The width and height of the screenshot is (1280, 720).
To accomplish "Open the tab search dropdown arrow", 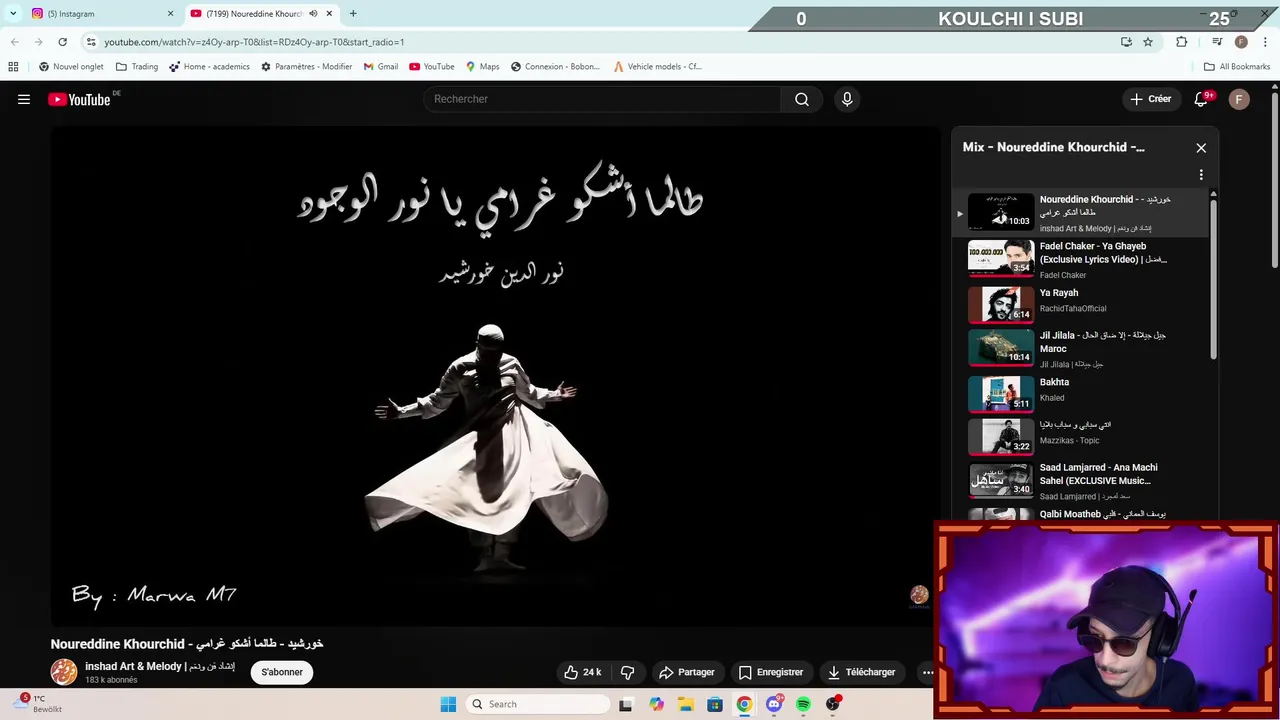I will click(x=13, y=14).
